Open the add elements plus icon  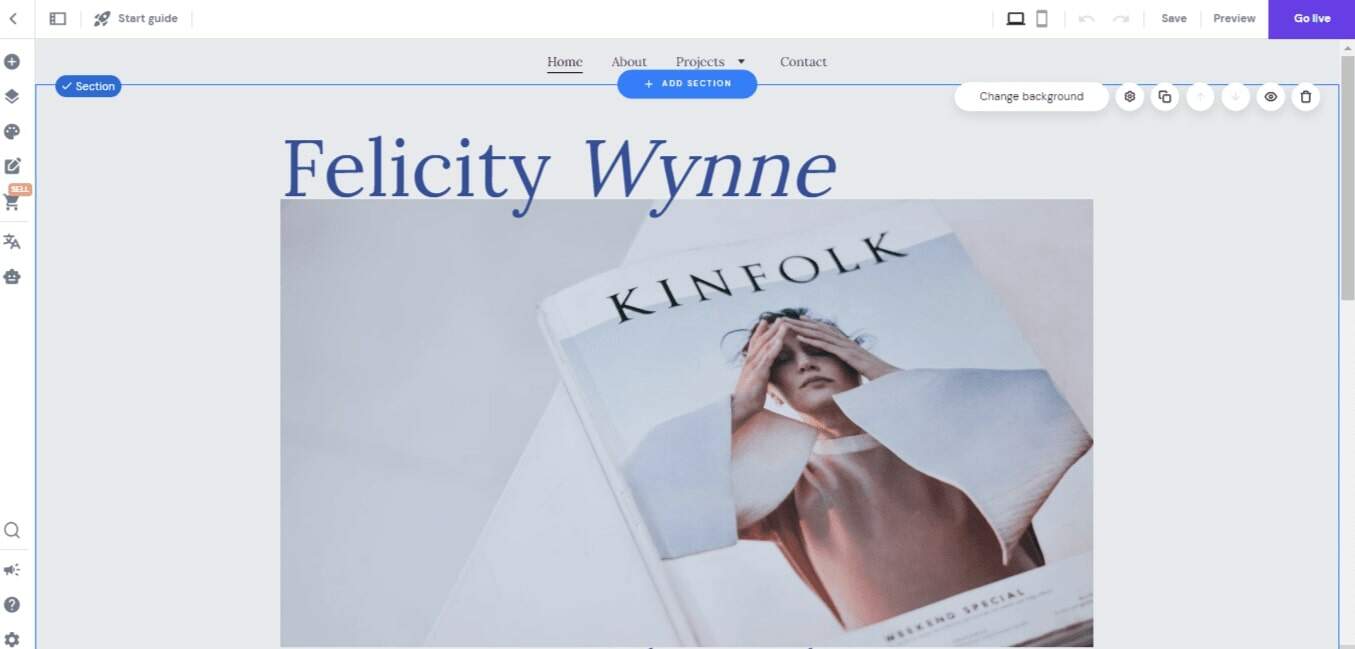tap(12, 62)
